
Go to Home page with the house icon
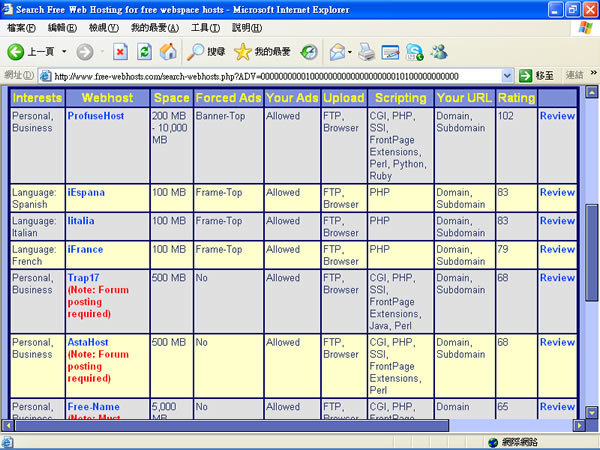tap(168, 52)
